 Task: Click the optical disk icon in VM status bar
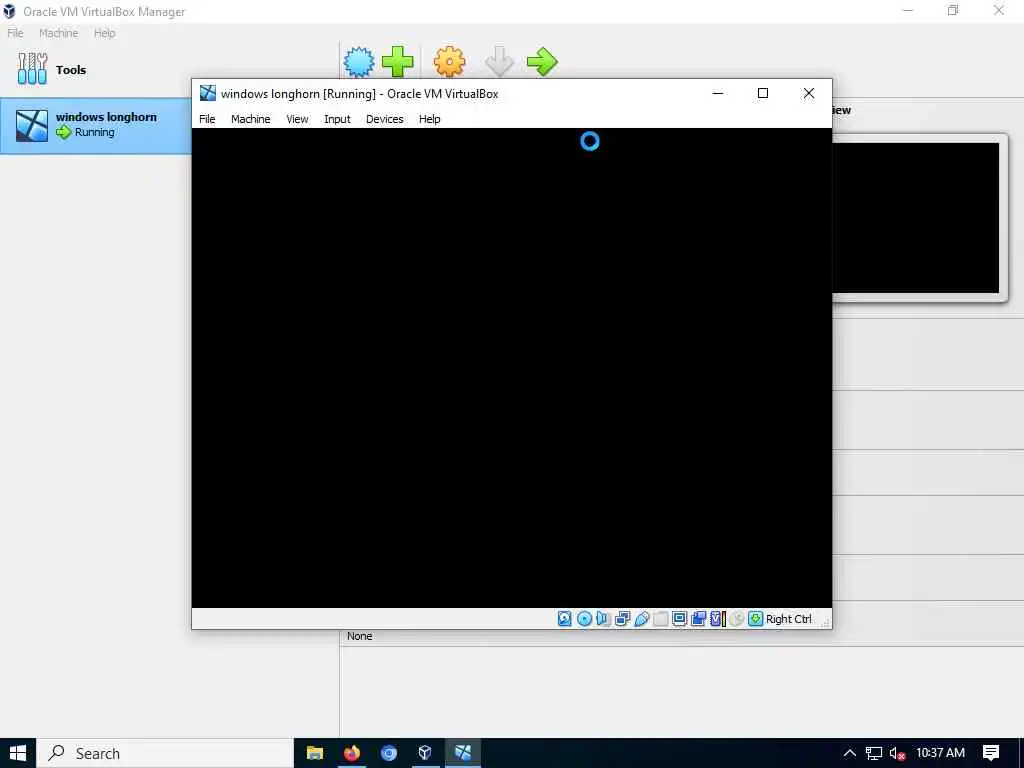pos(584,618)
